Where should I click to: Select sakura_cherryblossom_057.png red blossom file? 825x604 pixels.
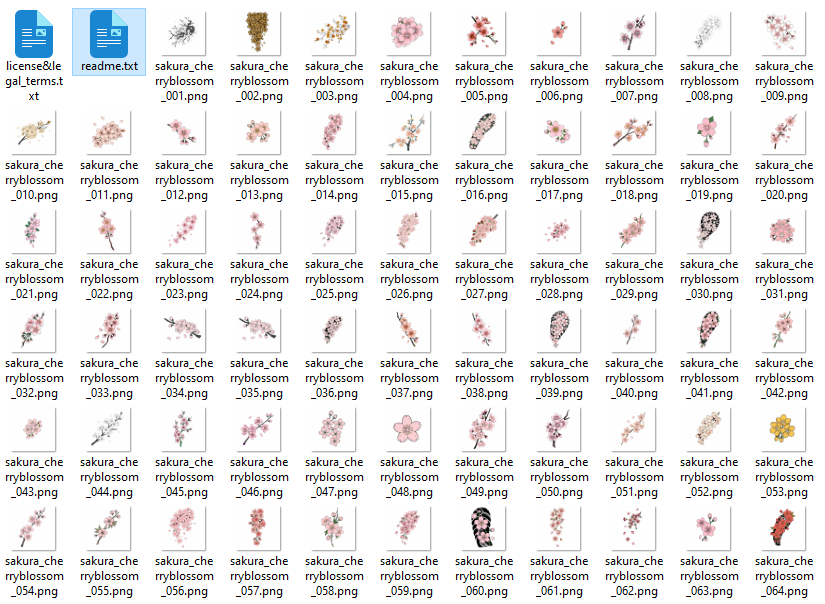(x=258, y=529)
